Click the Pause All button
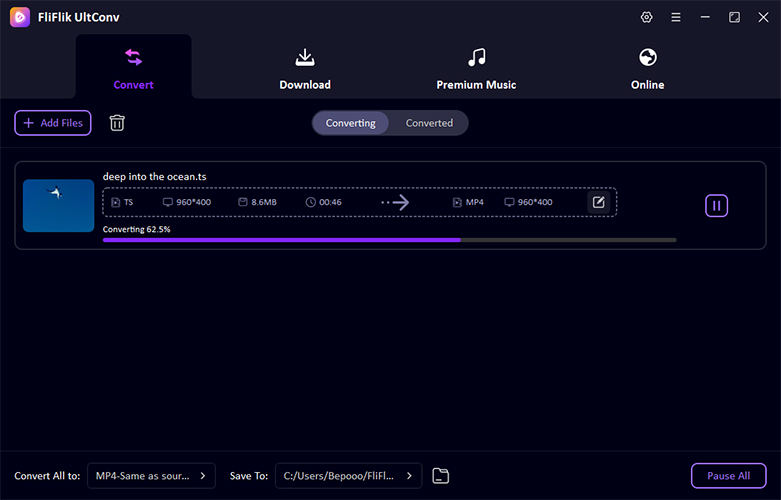The width and height of the screenshot is (781, 500). (728, 476)
